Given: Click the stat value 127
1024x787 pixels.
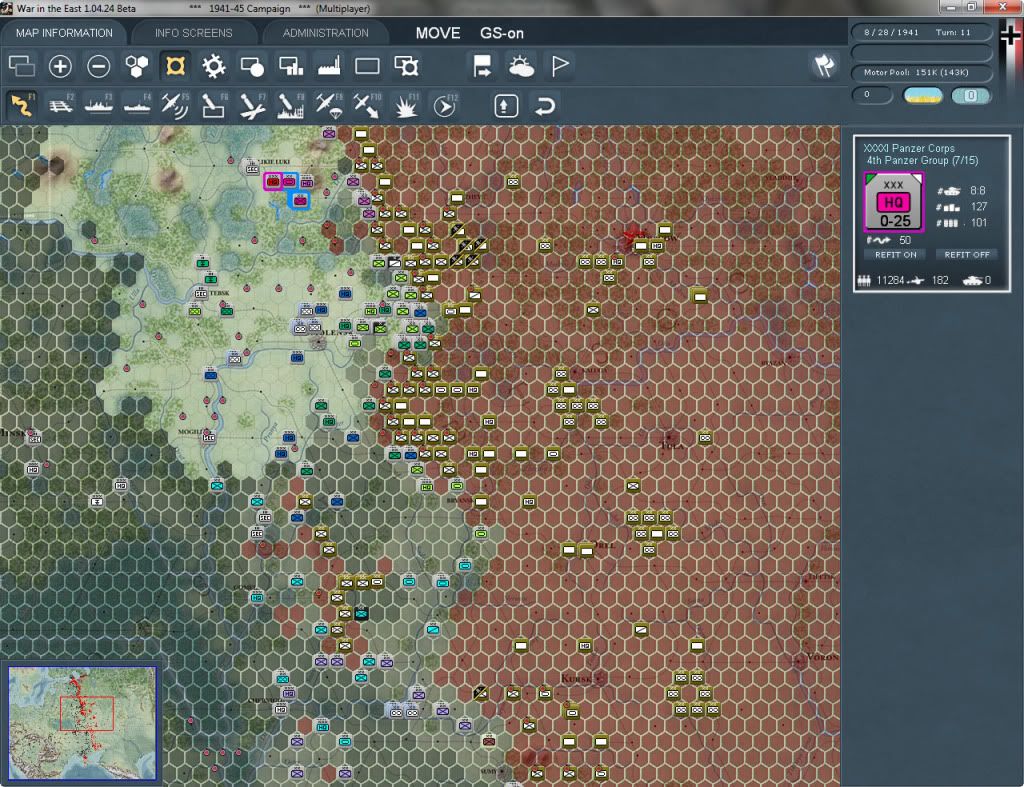Looking at the screenshot, I should (x=978, y=207).
